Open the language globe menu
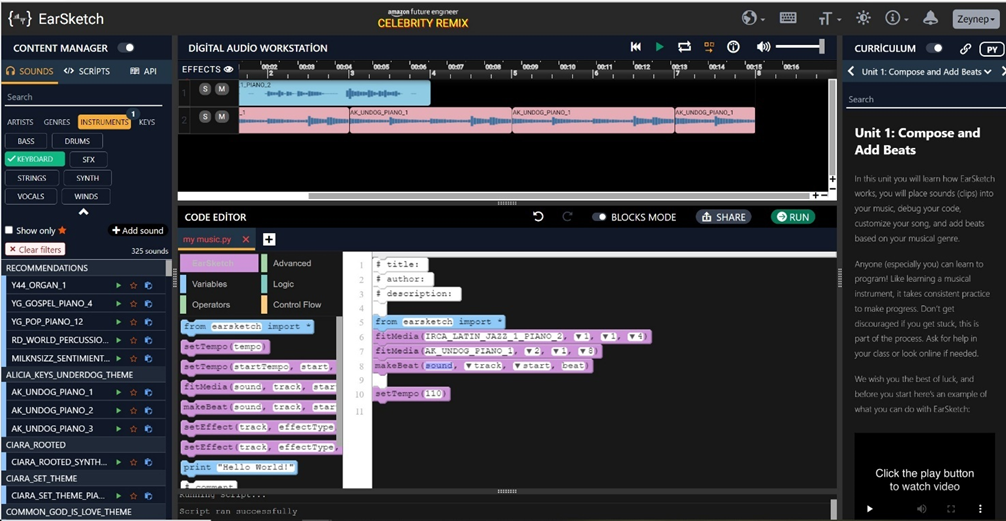Image resolution: width=1006 pixels, height=521 pixels. (753, 19)
